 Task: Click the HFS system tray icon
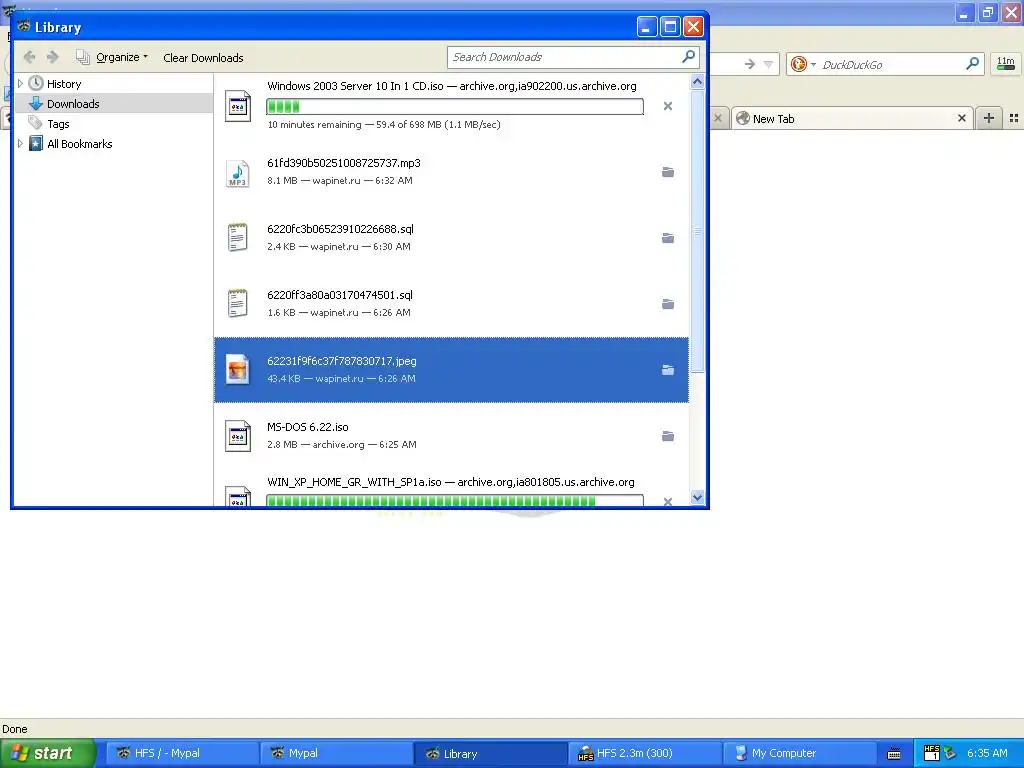pyautogui.click(x=931, y=752)
